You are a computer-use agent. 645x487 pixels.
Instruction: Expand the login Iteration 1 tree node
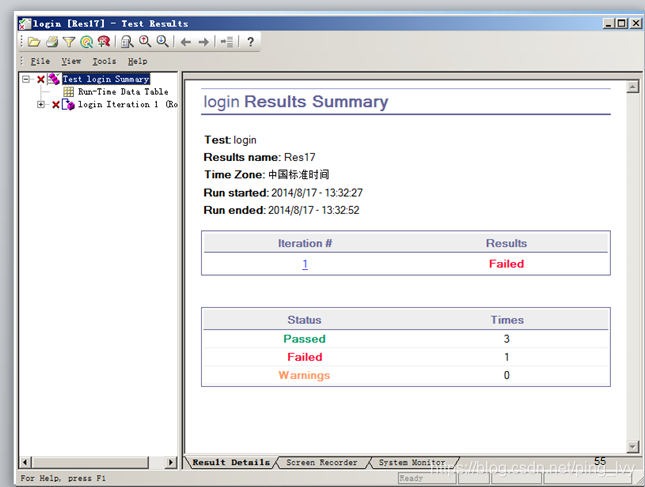click(41, 104)
